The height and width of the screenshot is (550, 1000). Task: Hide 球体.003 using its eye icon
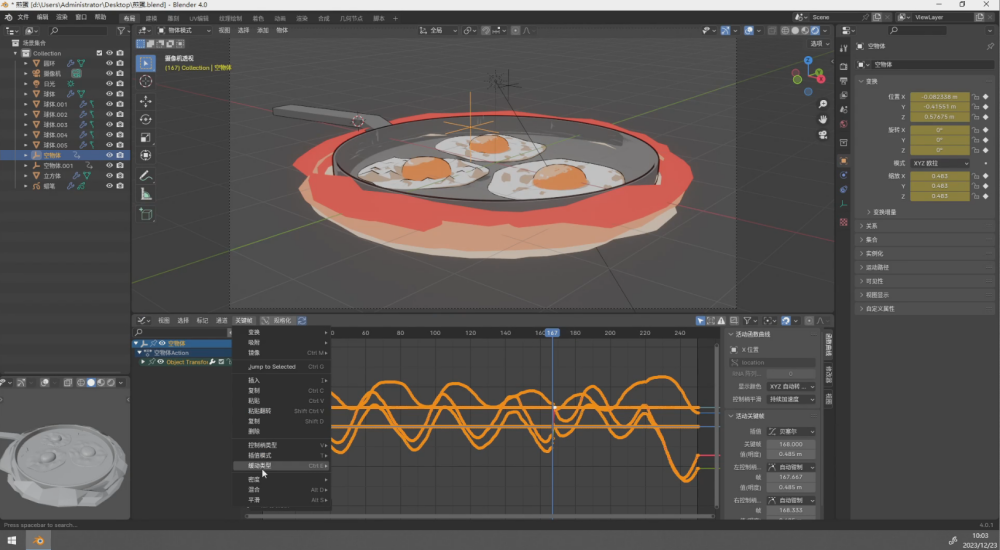point(110,125)
